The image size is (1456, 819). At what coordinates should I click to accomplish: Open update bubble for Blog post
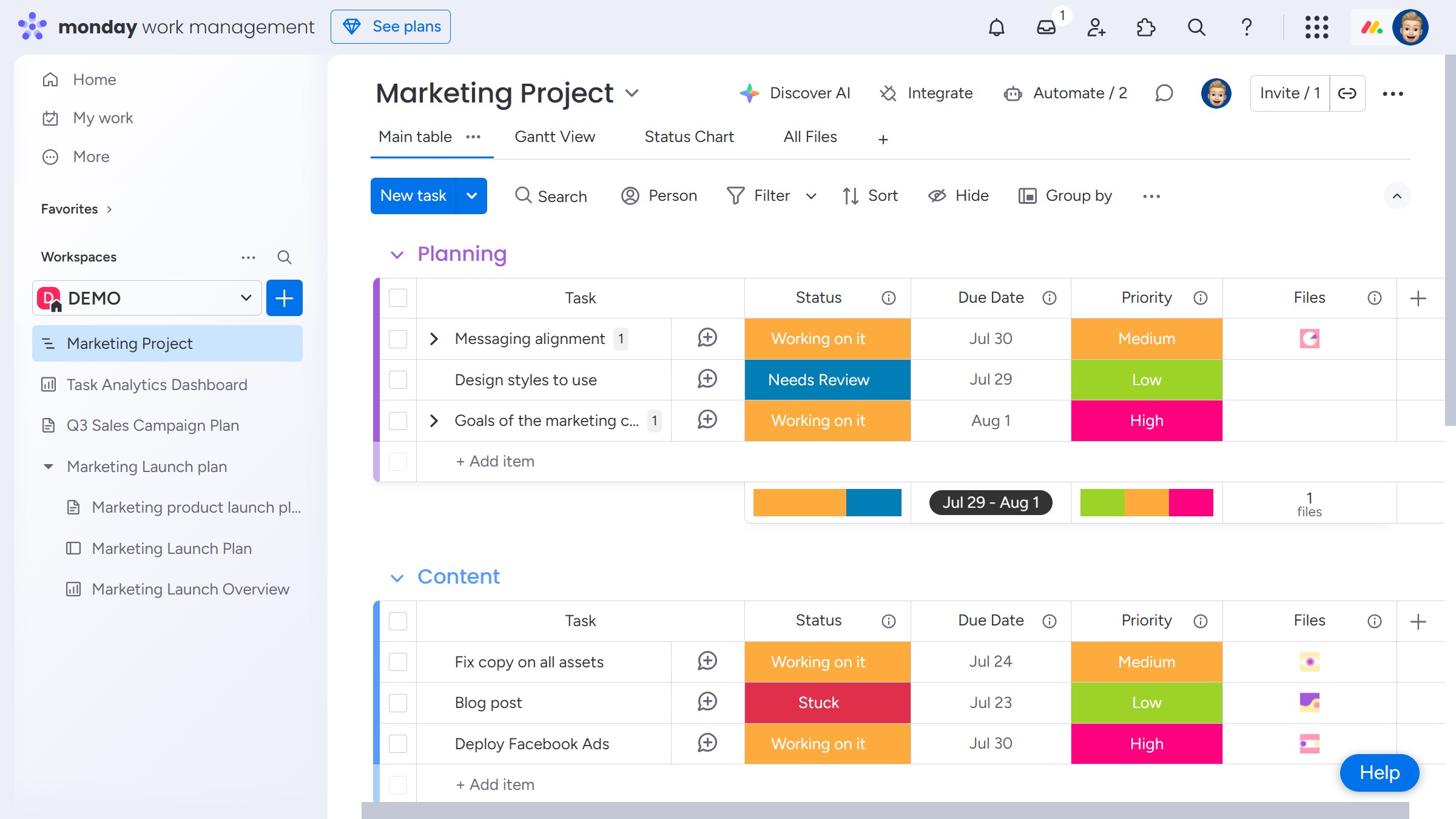pos(707,702)
